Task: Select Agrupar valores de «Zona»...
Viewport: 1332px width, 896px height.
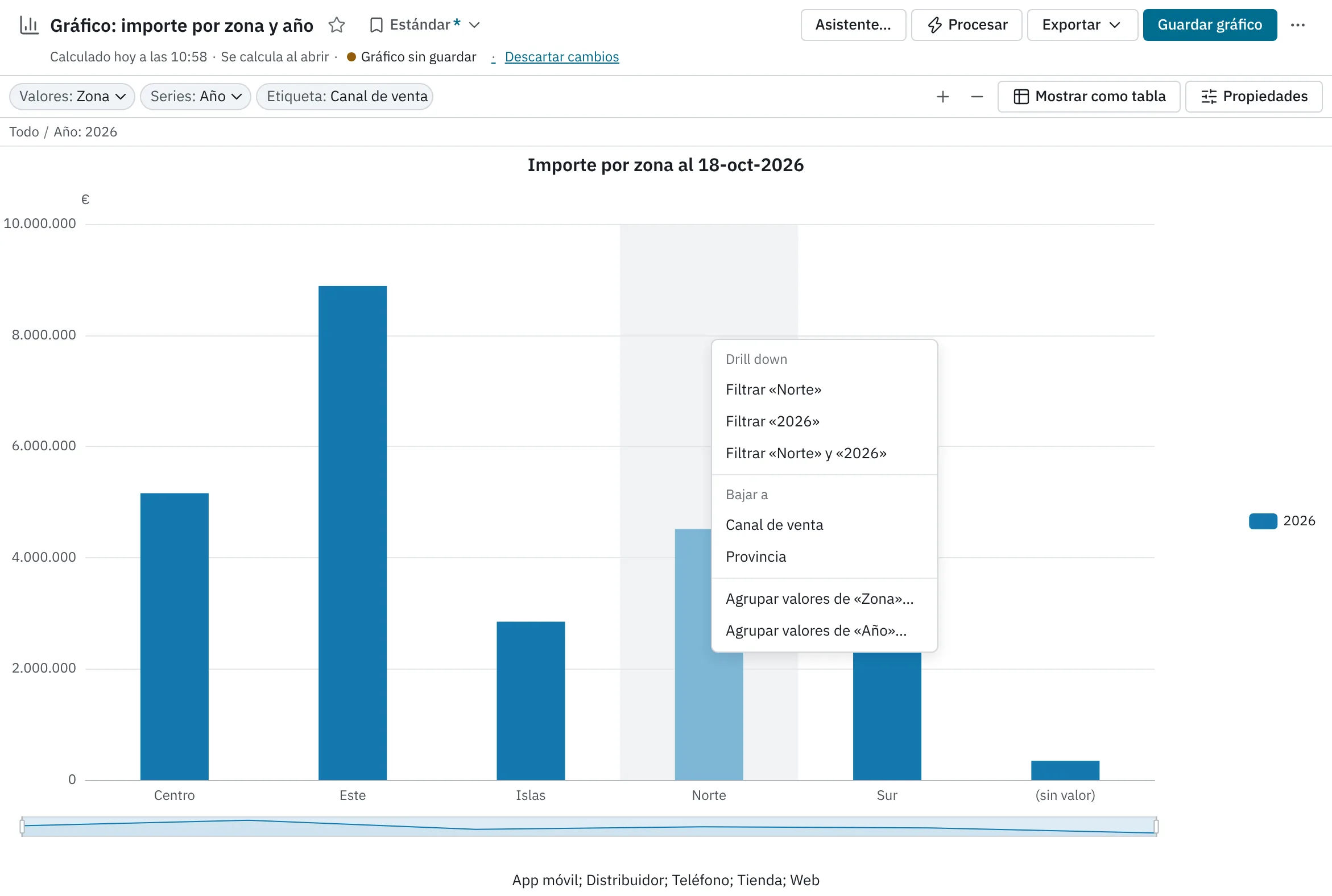Action: tap(824, 599)
